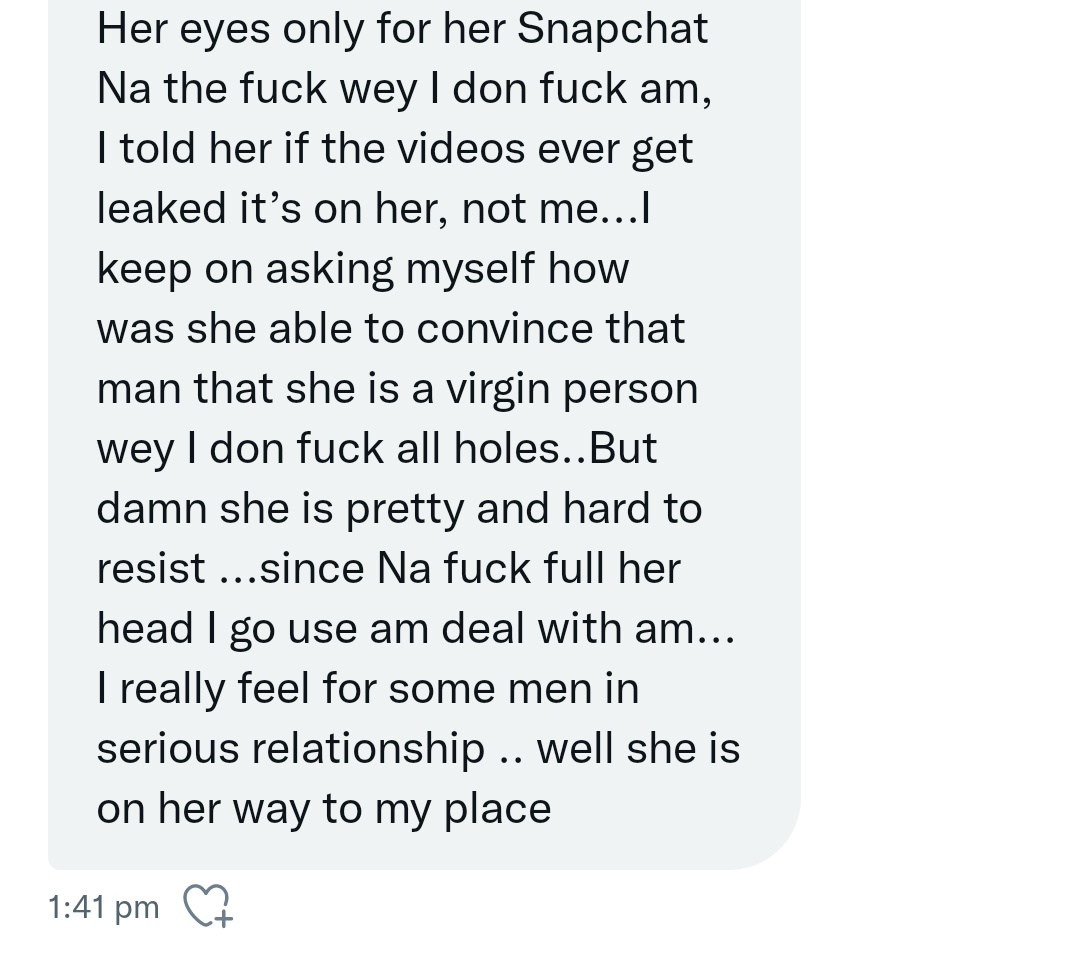
Task: Click the words 'I really feel for some men in'
Action: click(368, 689)
